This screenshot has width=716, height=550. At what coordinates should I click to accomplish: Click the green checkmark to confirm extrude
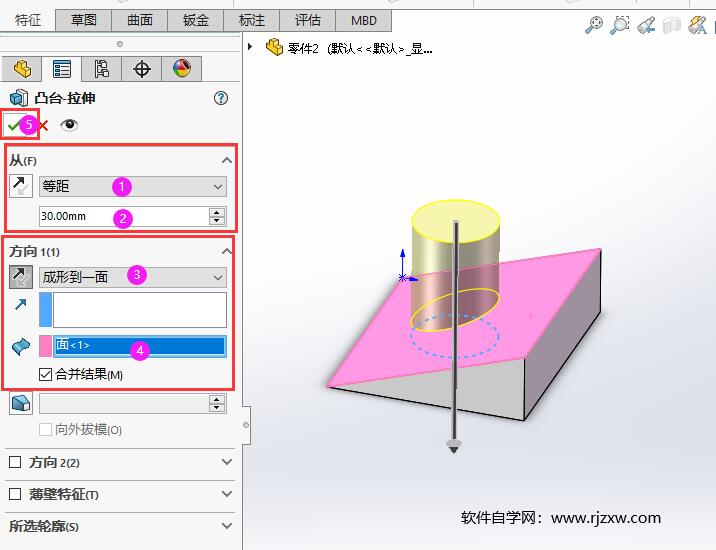tap(15, 125)
